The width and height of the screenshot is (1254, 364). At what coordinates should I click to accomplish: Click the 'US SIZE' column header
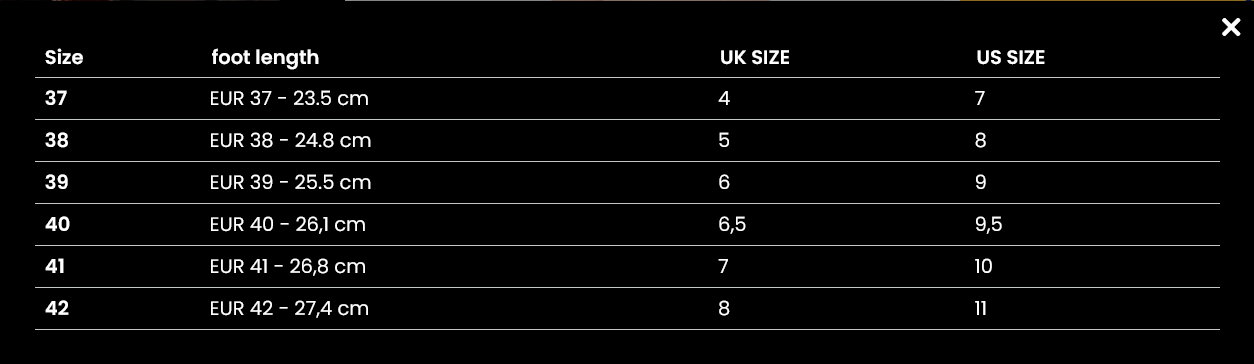[1011, 58]
